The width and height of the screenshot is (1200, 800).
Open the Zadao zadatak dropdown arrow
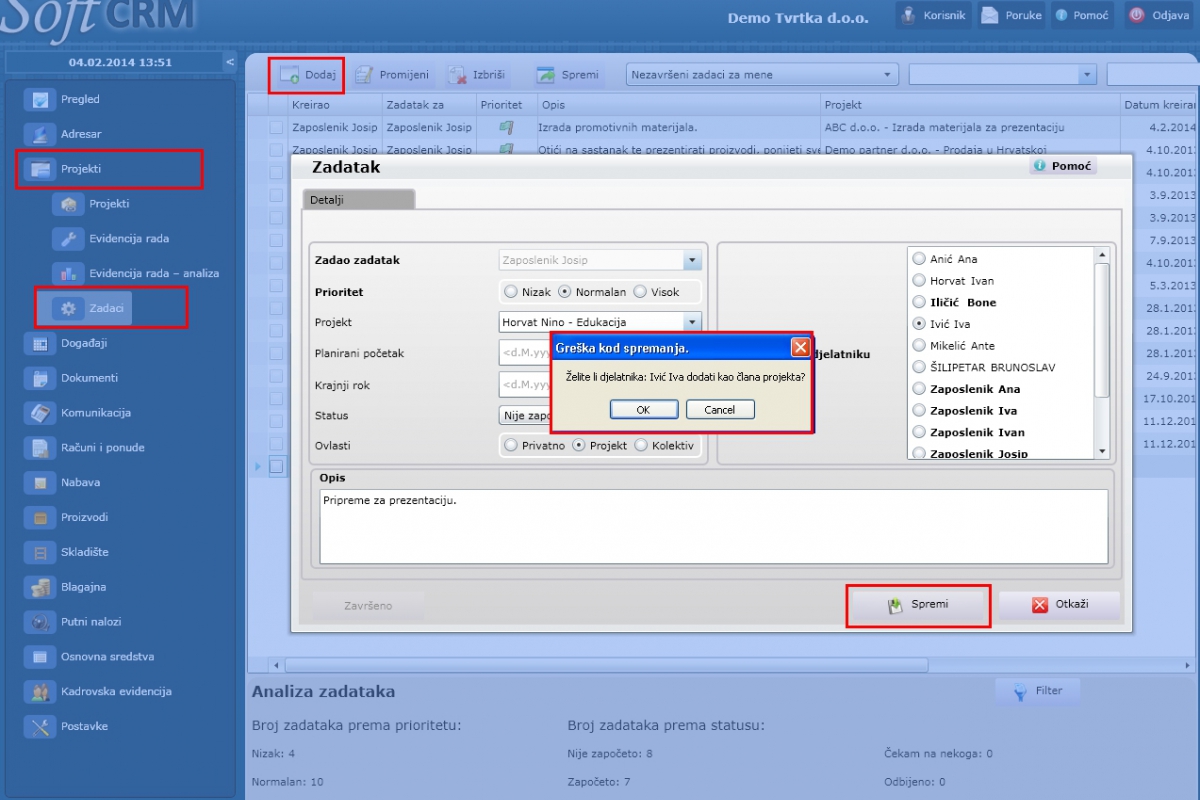click(692, 260)
